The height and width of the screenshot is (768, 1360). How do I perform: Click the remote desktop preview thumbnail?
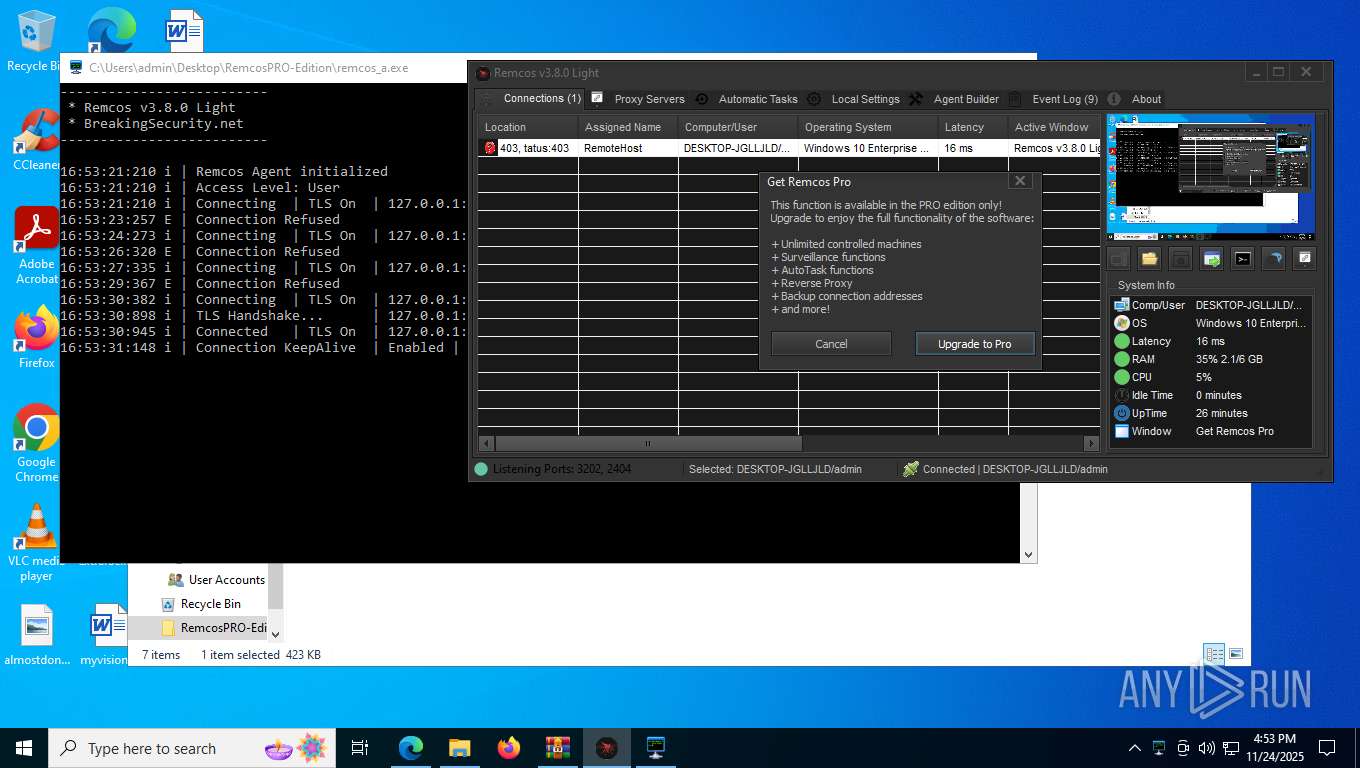tap(1212, 176)
